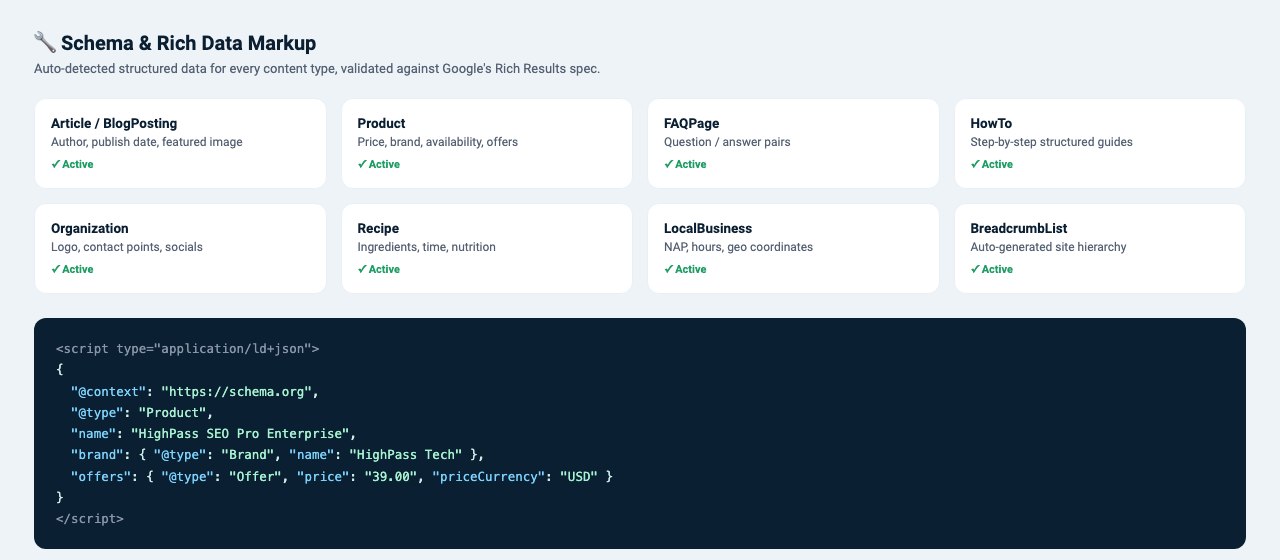Viewport: 1280px width, 560px height.
Task: Click 'NAP, hours, geo coordinates' description
Action: click(x=738, y=247)
